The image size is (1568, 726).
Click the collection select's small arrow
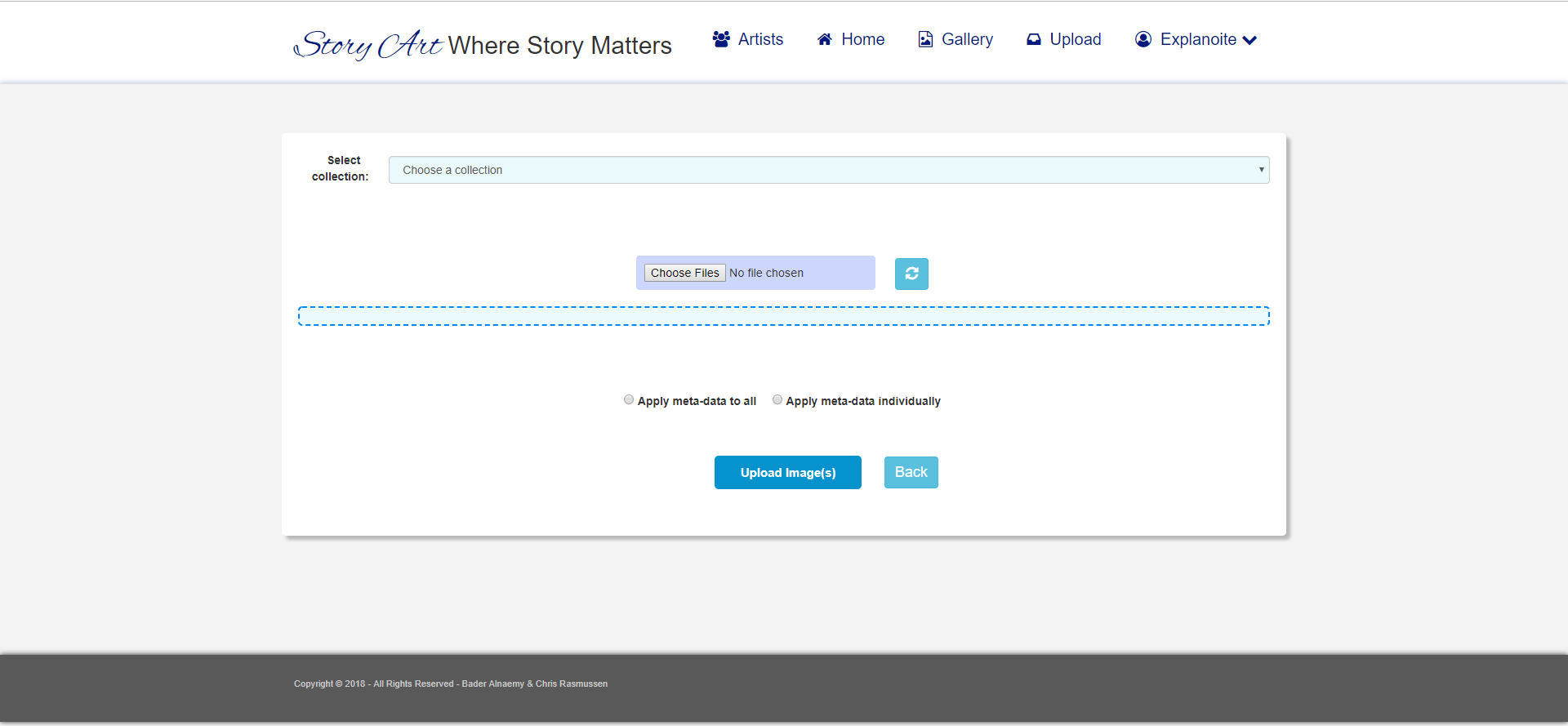coord(1261,170)
